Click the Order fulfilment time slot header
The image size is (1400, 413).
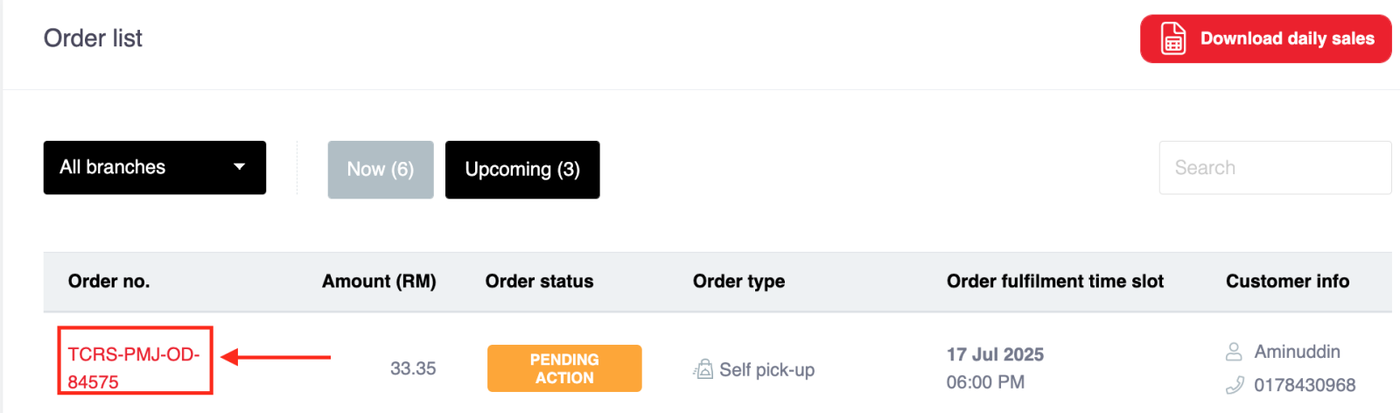coord(1055,282)
